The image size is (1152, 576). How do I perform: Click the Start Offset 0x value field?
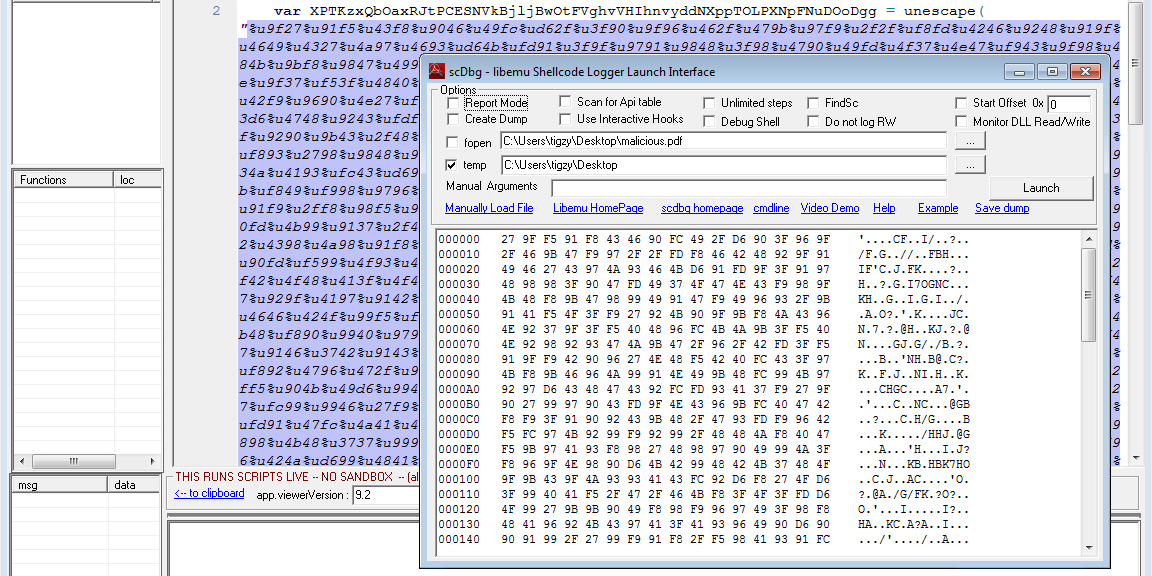[x=1068, y=104]
